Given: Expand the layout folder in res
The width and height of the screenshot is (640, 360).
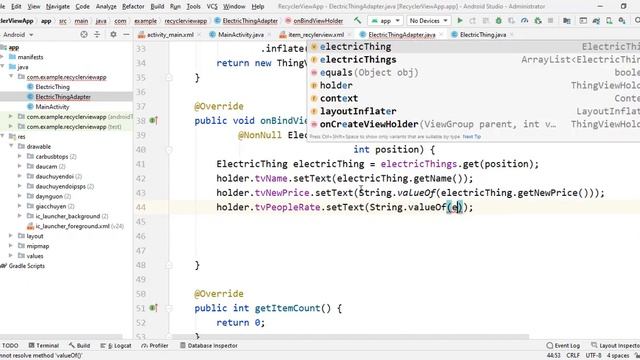Looking at the screenshot, I should [11, 236].
